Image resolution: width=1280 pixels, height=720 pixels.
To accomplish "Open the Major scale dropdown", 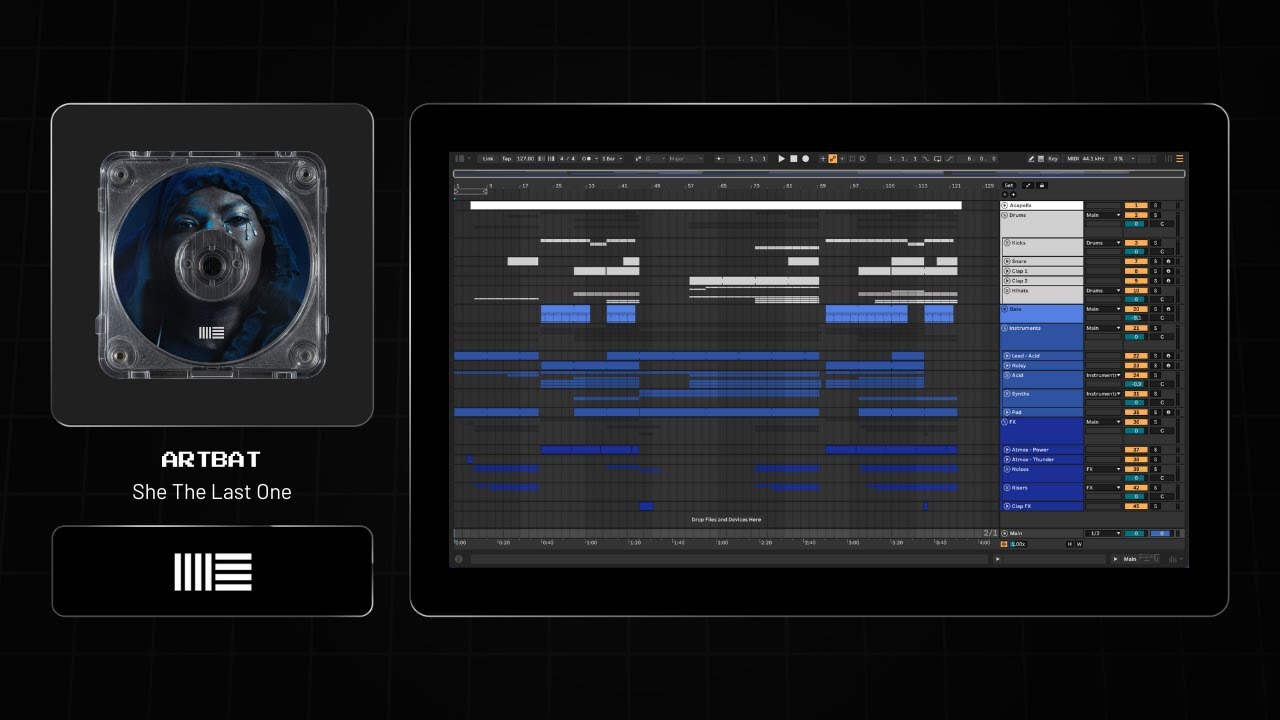I will tap(685, 159).
